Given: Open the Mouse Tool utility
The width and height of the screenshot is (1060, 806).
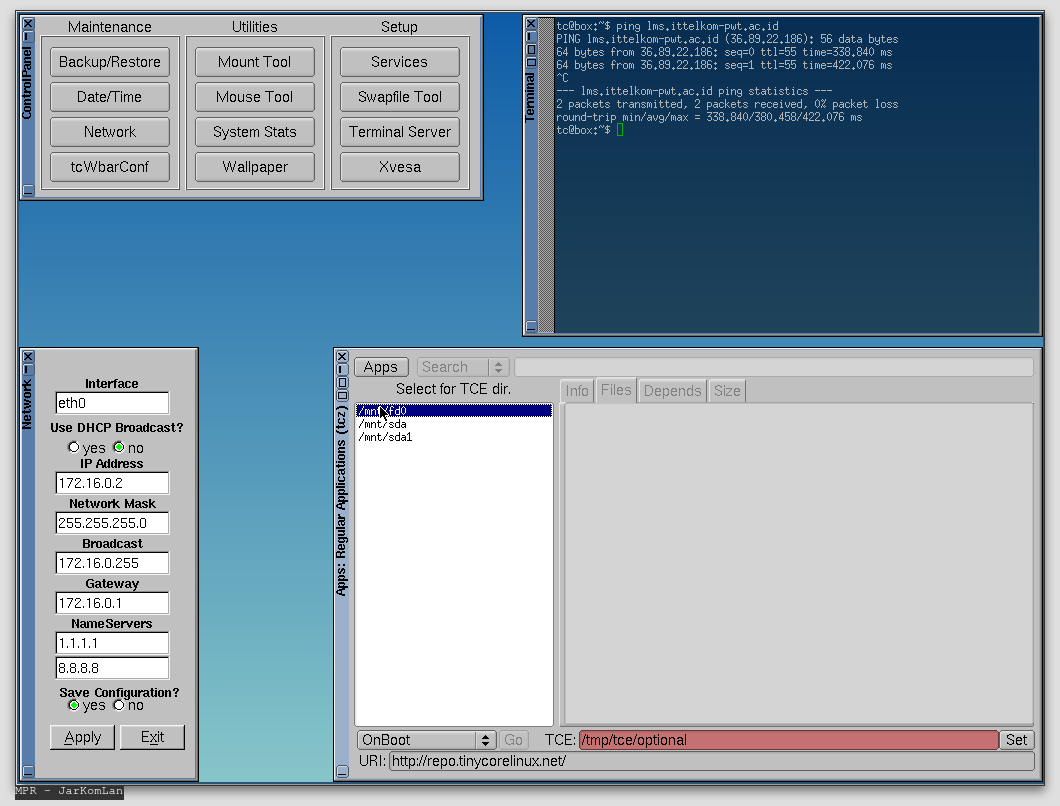Looking at the screenshot, I should [x=254, y=96].
